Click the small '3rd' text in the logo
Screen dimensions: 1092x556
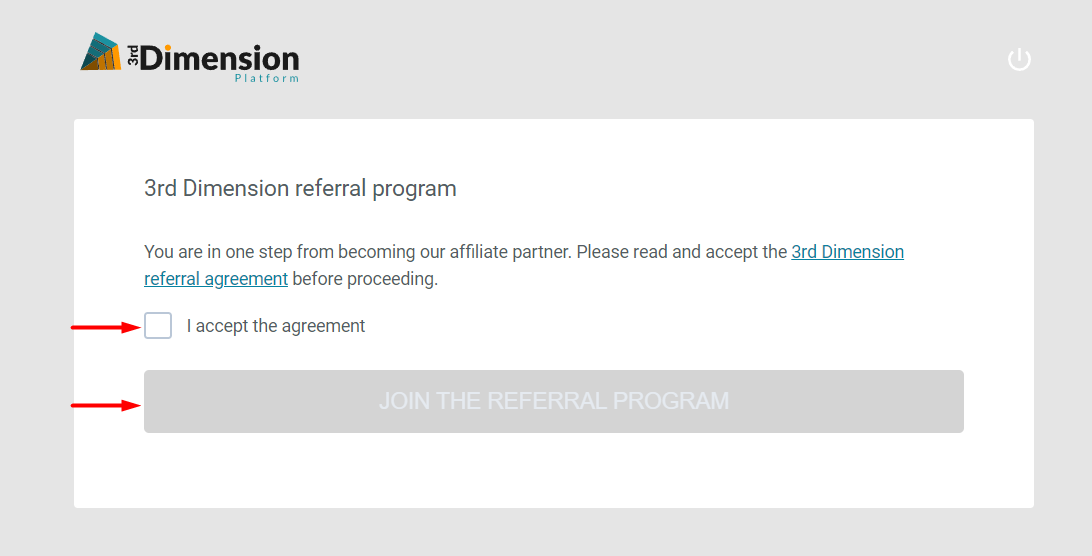coord(132,55)
